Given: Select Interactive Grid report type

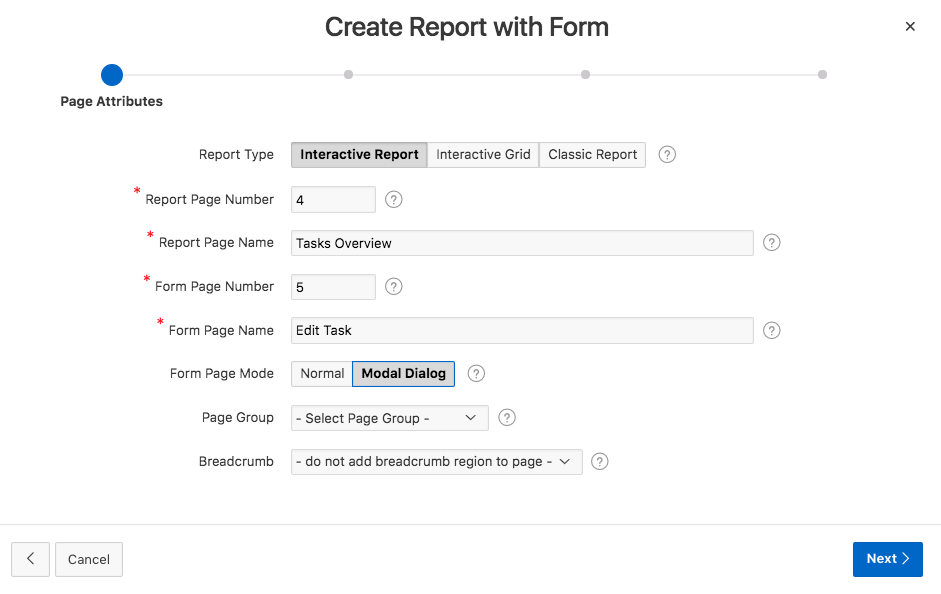Looking at the screenshot, I should tap(483, 155).
